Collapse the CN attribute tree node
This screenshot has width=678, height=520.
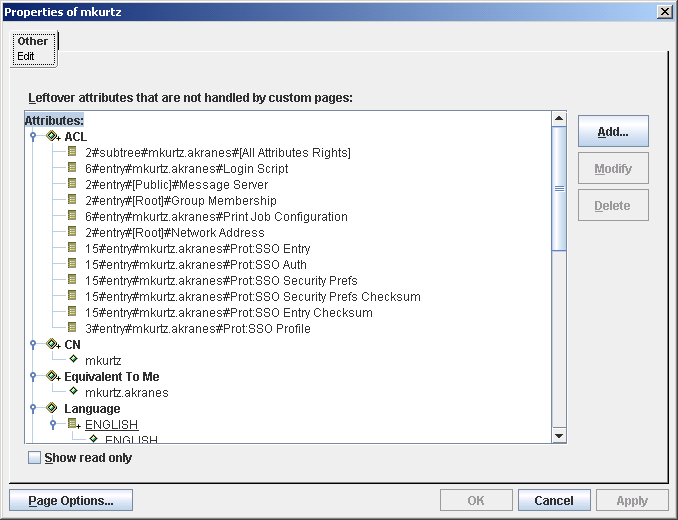[33, 344]
